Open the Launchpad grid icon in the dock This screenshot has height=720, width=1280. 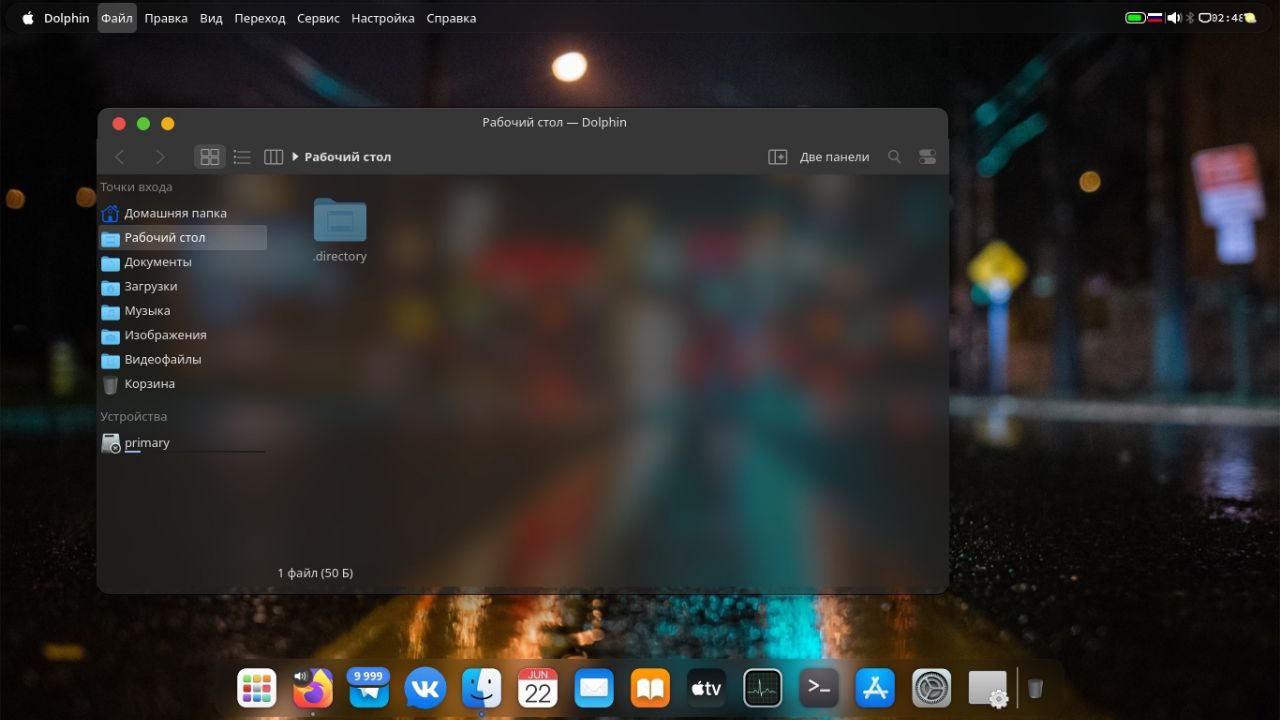256,688
